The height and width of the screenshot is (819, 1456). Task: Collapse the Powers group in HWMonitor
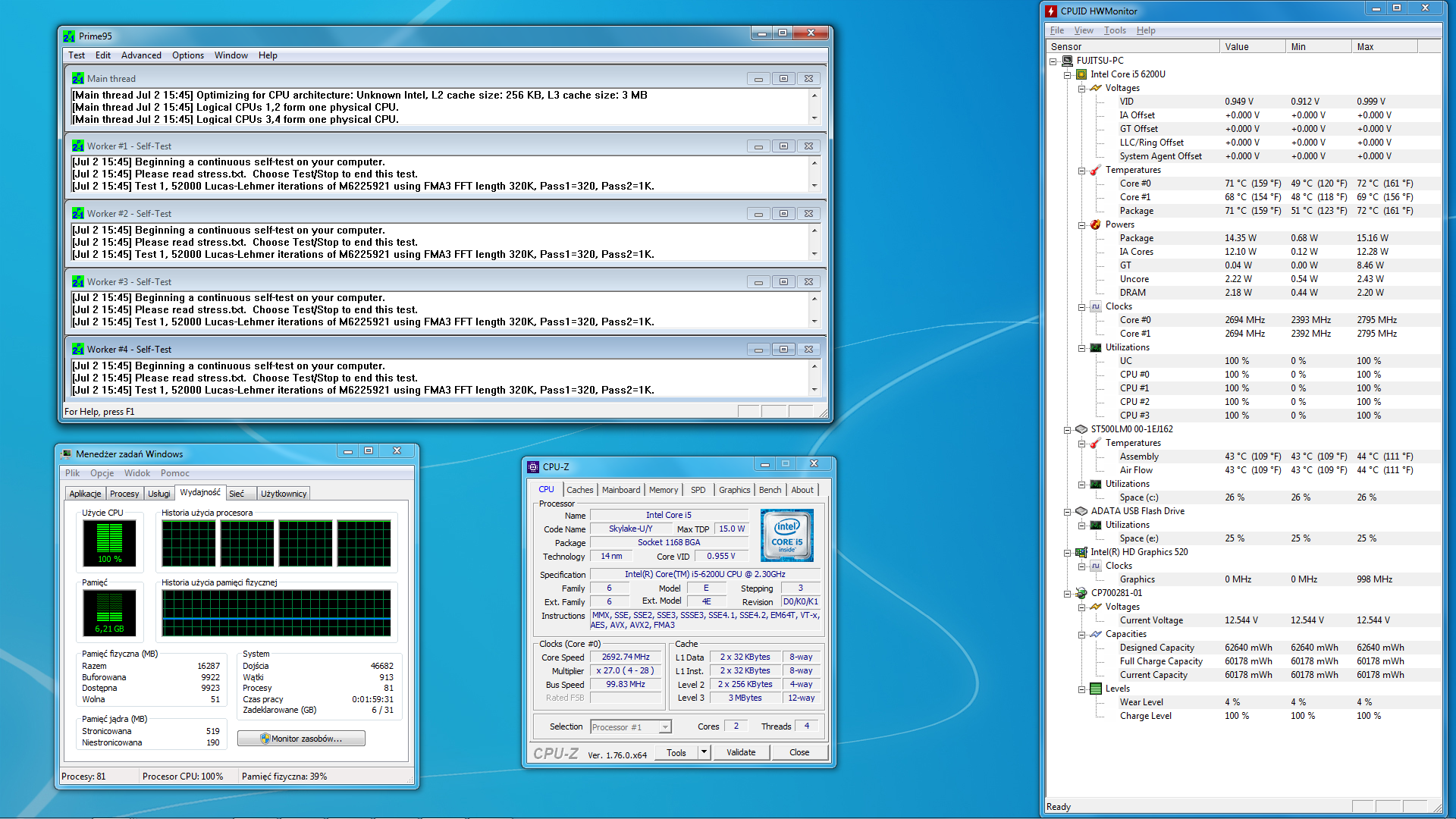1082,225
